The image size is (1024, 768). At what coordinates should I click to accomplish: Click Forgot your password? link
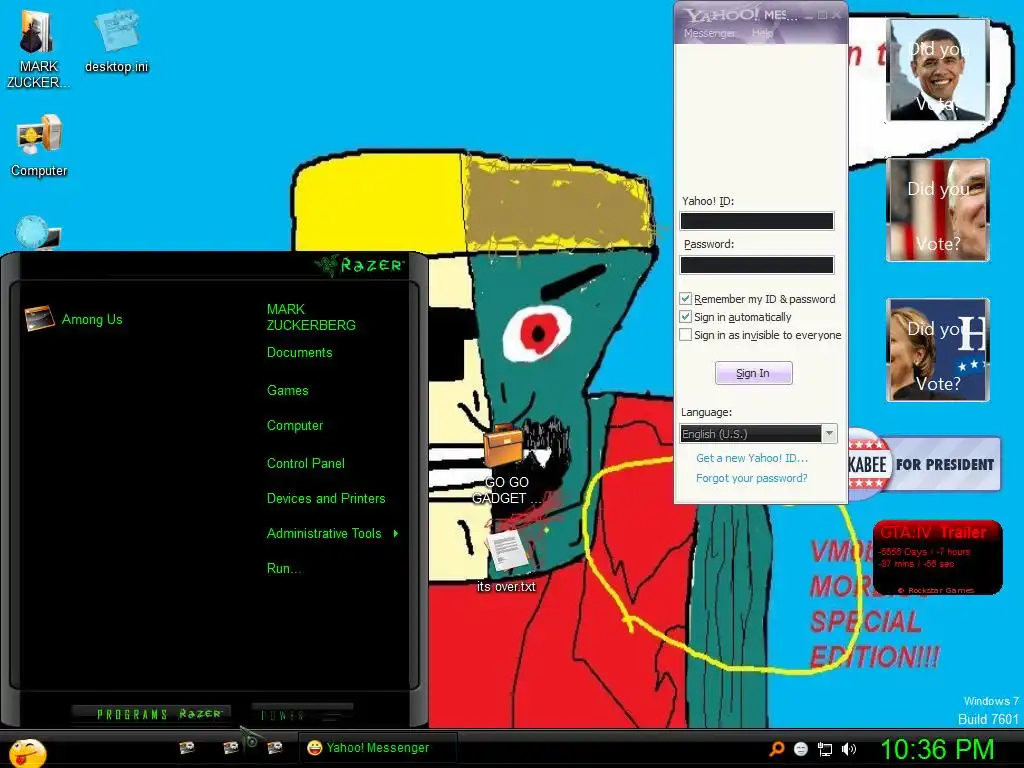pyautogui.click(x=752, y=478)
